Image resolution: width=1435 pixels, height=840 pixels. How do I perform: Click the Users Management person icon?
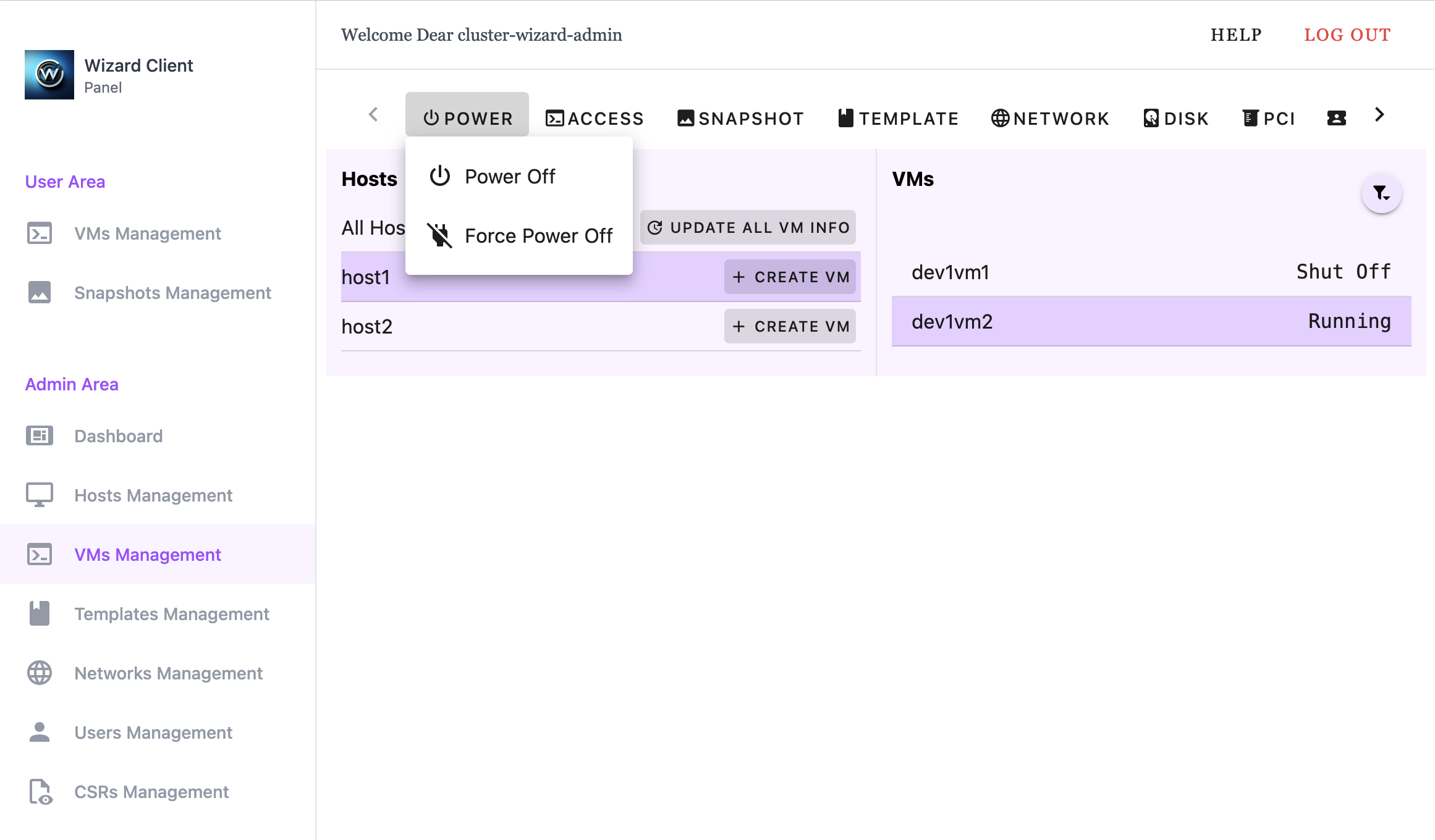[x=40, y=733]
